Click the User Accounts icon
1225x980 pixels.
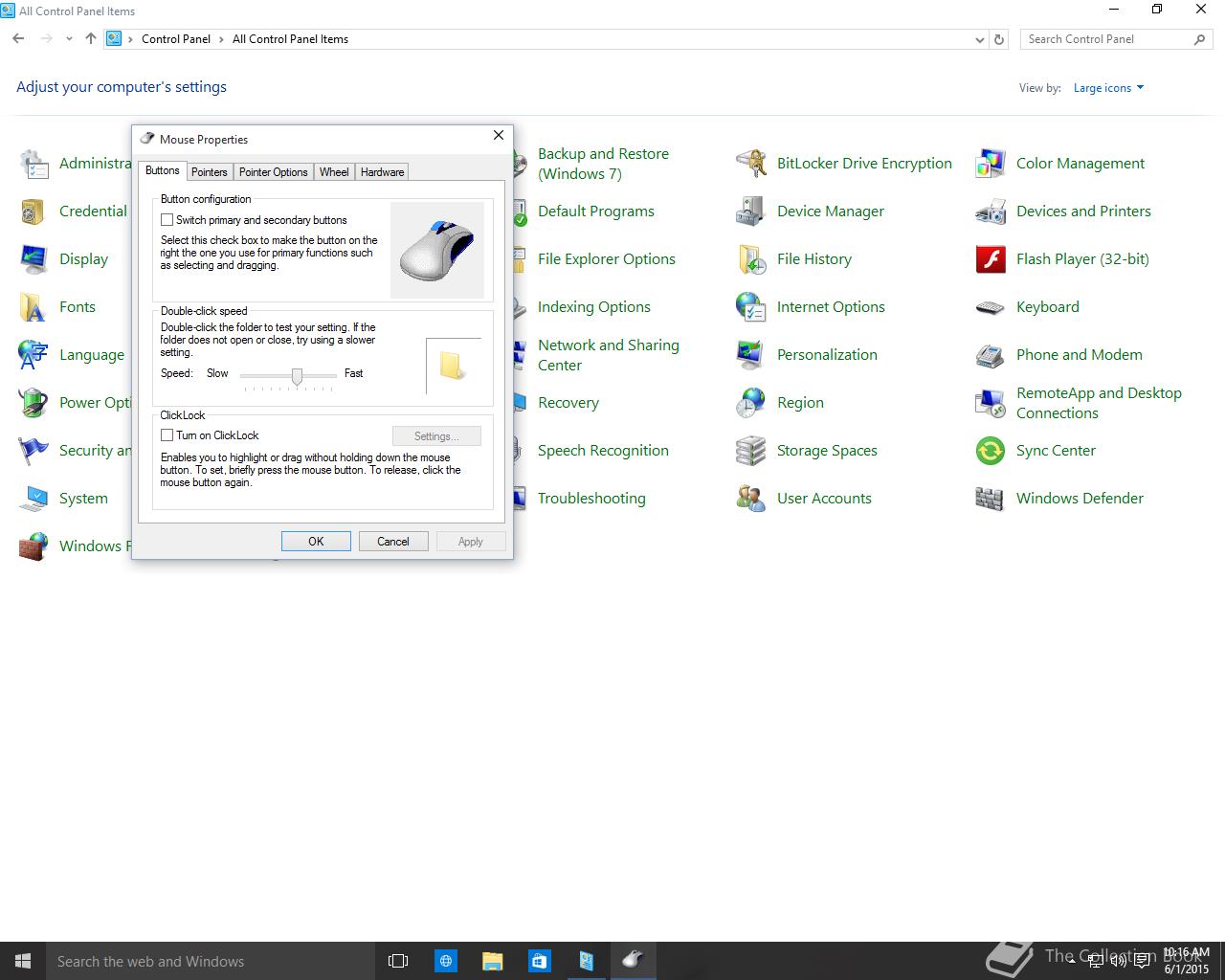point(750,499)
